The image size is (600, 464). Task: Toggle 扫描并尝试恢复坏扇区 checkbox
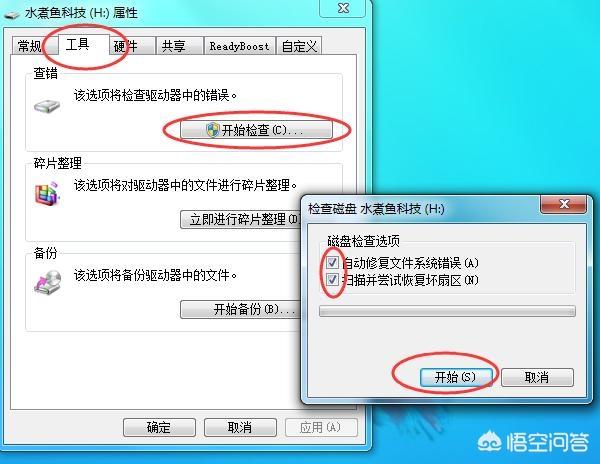click(x=332, y=280)
